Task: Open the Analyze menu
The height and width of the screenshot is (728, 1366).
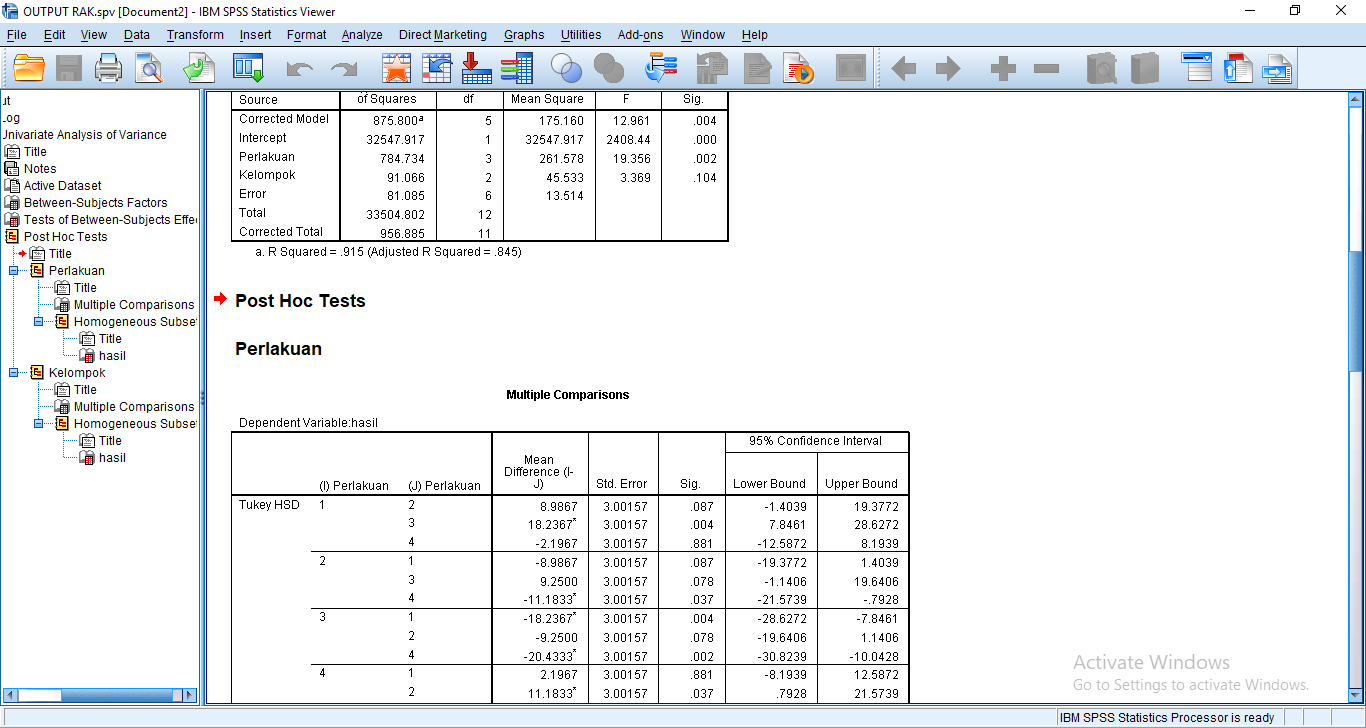Action: tap(362, 35)
